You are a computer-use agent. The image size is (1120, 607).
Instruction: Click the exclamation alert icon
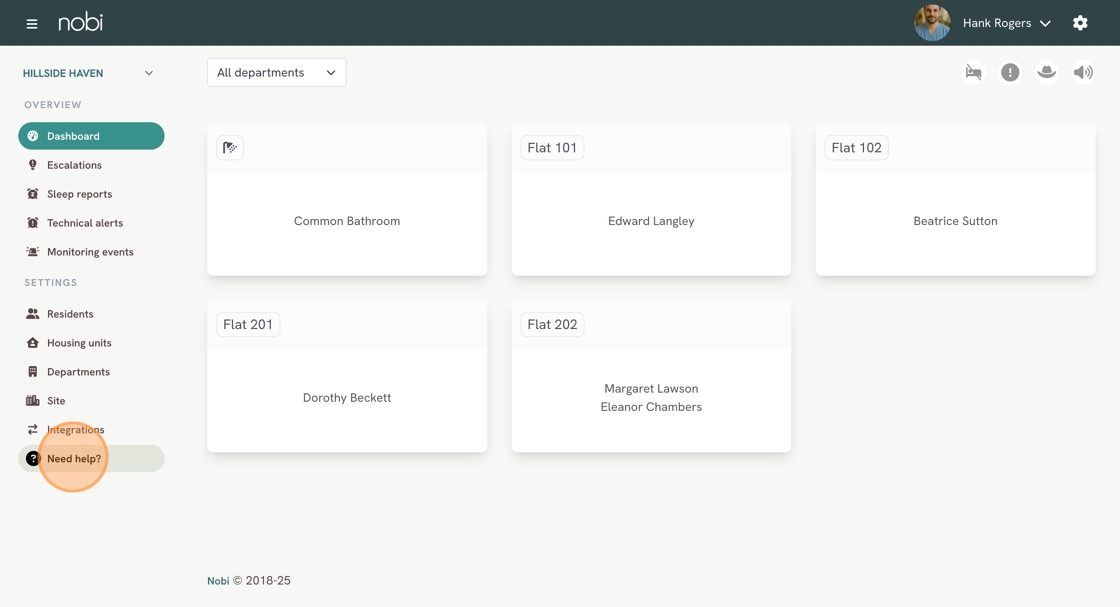(x=1010, y=72)
